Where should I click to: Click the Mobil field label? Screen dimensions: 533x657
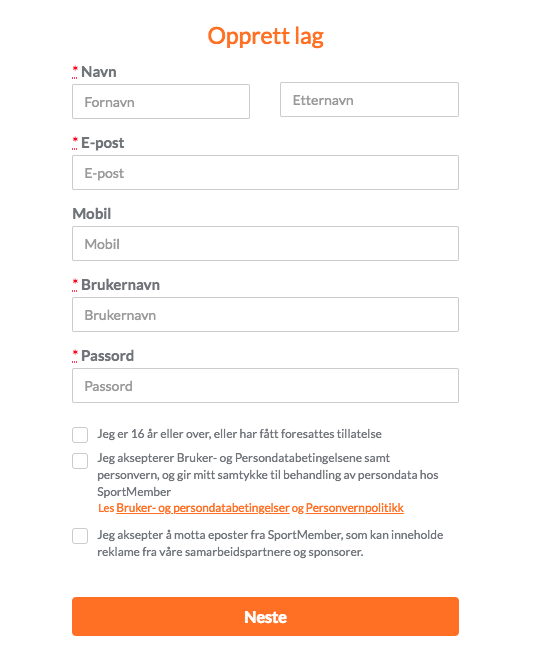(x=92, y=214)
